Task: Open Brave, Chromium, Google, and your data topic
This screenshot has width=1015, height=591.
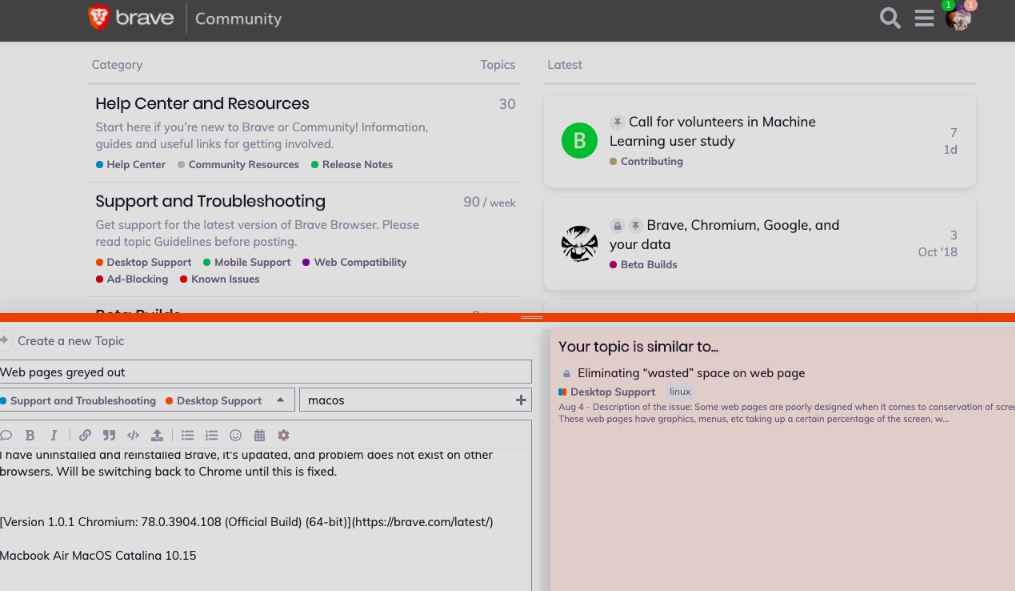Action: (724, 234)
